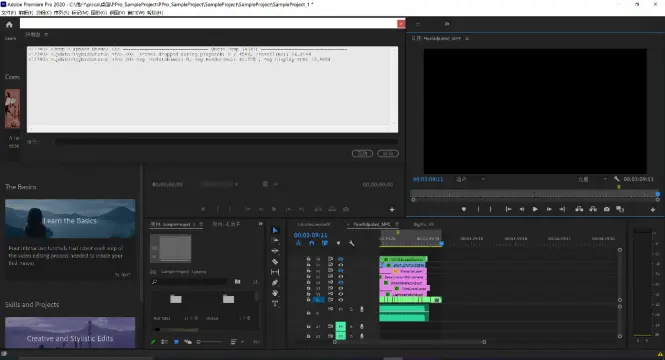Step forward one frame in Program Monitor
This screenshot has height=360, width=665.
549,209
